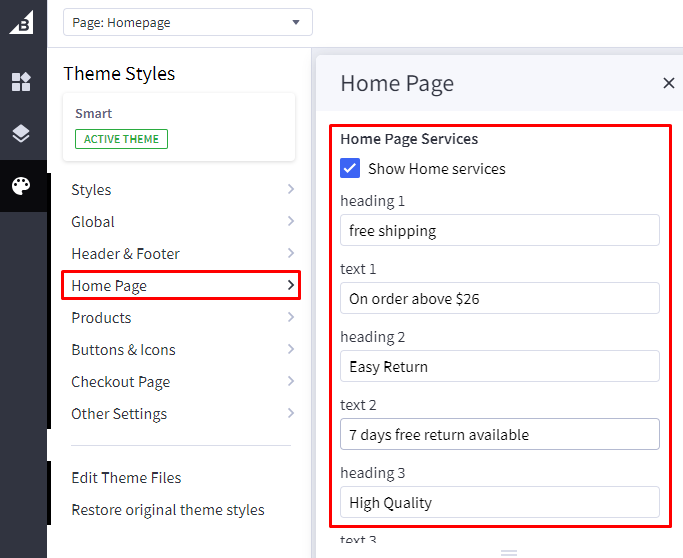The height and width of the screenshot is (558, 683).
Task: Expand the Styles section chevron
Action: point(290,190)
